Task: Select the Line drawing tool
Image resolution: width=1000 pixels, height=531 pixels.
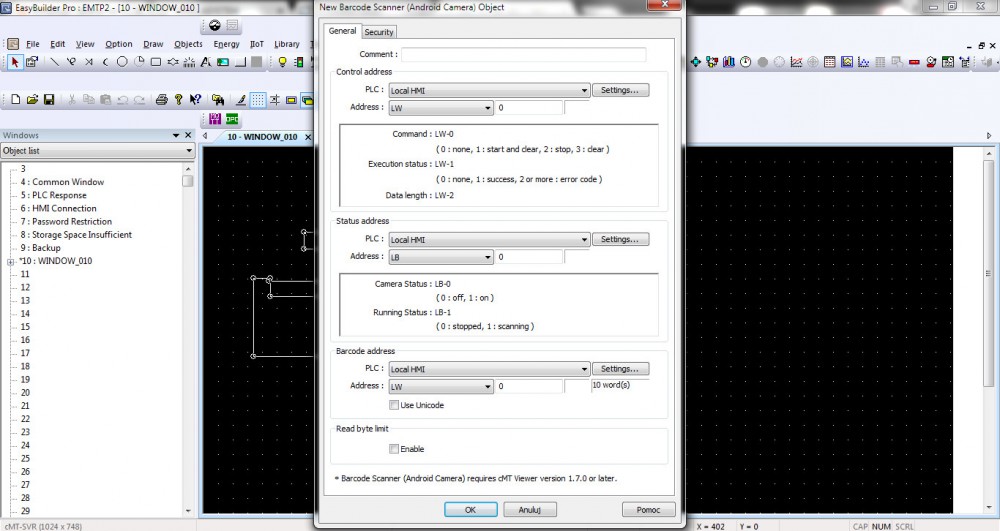Action: 54,62
